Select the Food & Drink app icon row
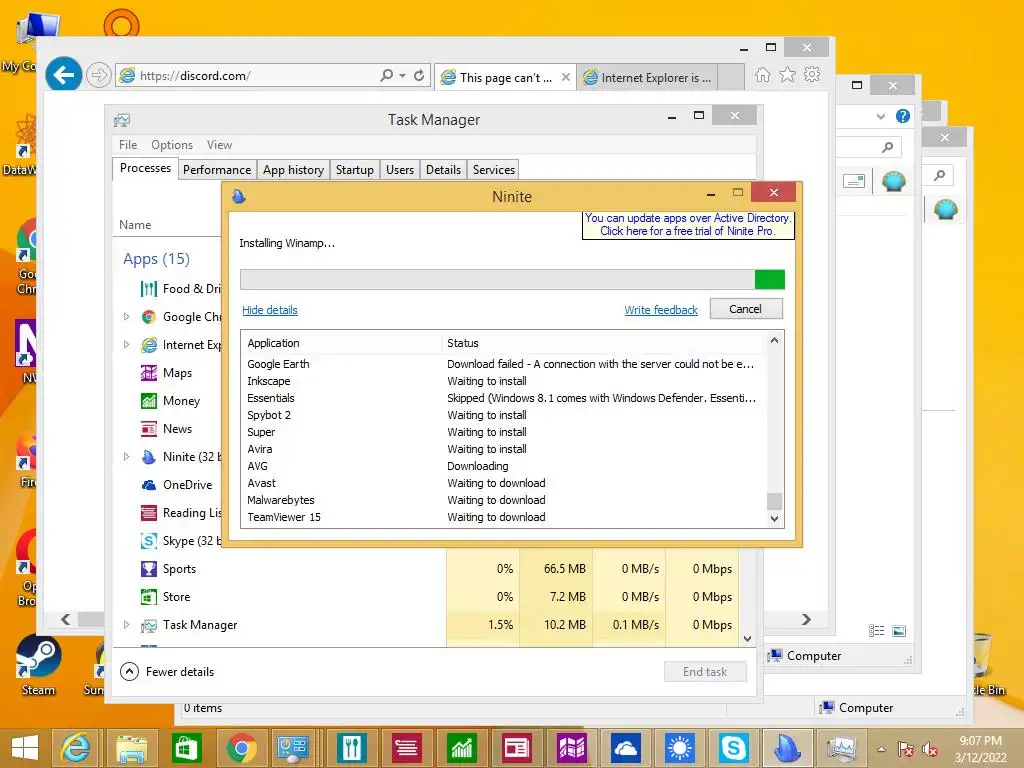Image resolution: width=1024 pixels, height=768 pixels. point(149,289)
